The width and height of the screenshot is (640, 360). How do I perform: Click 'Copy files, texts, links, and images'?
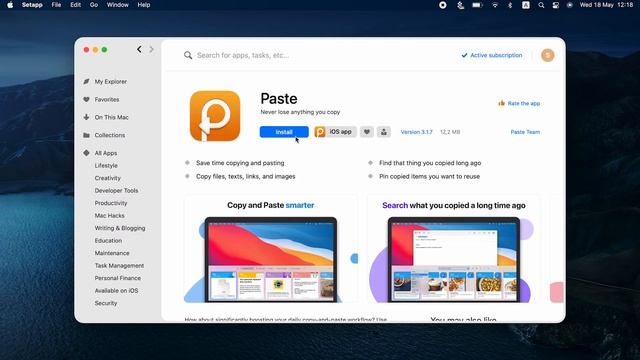(245, 176)
